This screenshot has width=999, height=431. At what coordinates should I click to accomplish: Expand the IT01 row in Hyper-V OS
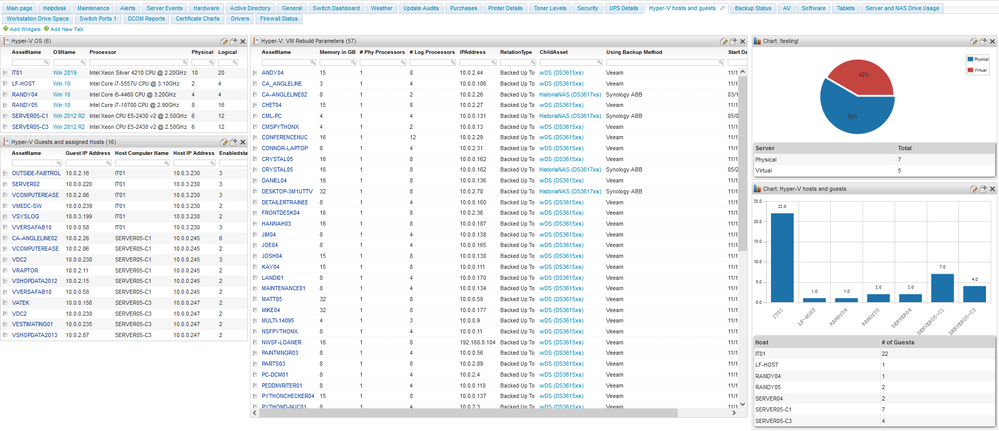click(x=5, y=74)
